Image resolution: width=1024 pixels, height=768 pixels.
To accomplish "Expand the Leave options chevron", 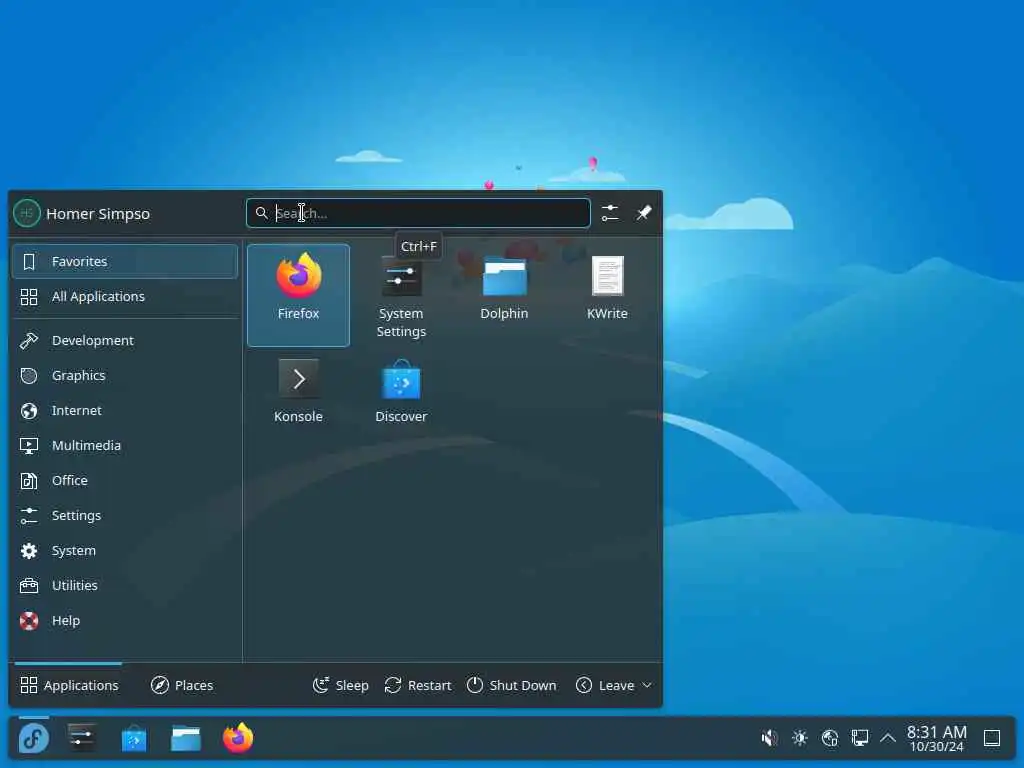I will point(647,685).
